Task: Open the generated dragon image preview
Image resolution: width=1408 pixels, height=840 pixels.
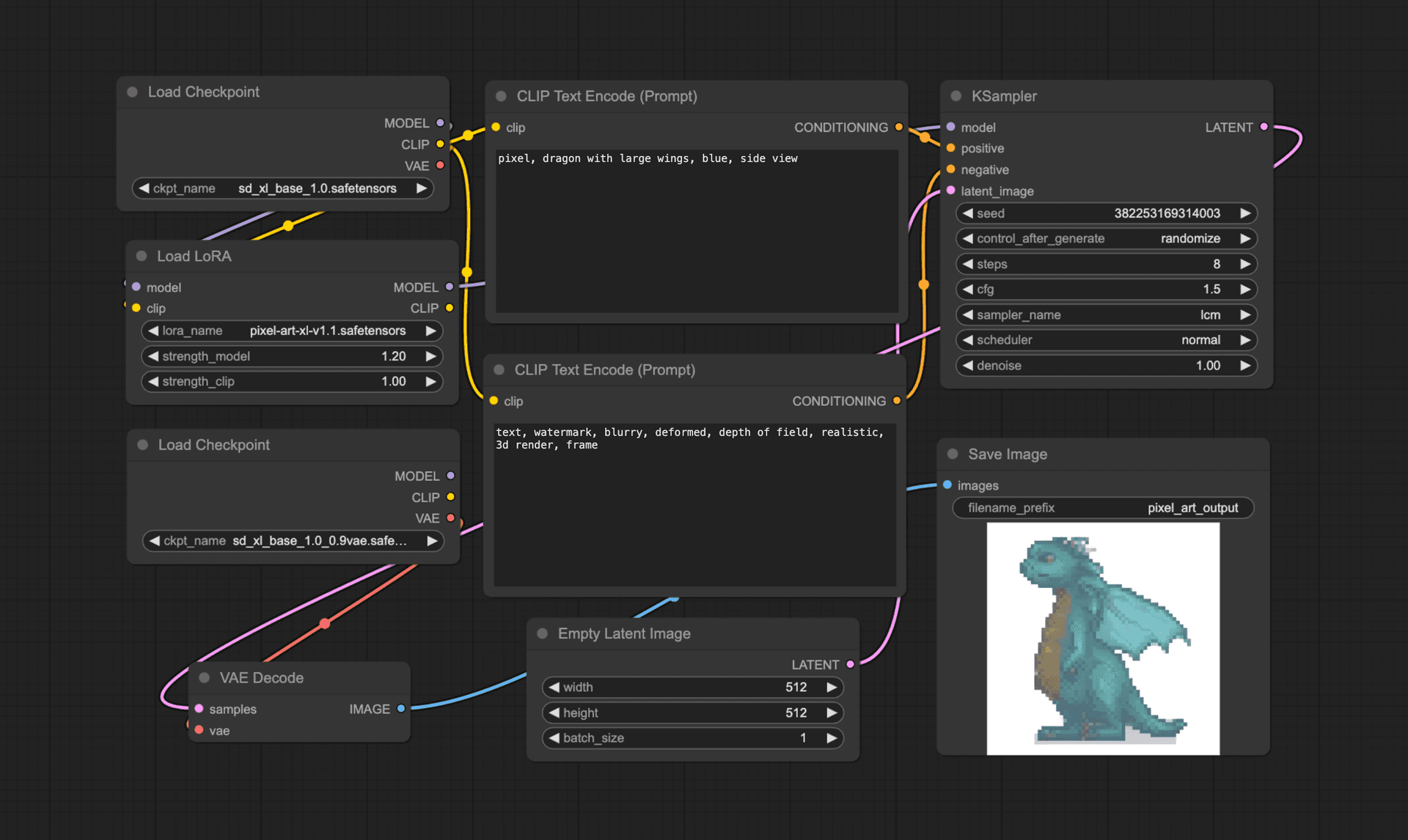Action: coord(1103,638)
